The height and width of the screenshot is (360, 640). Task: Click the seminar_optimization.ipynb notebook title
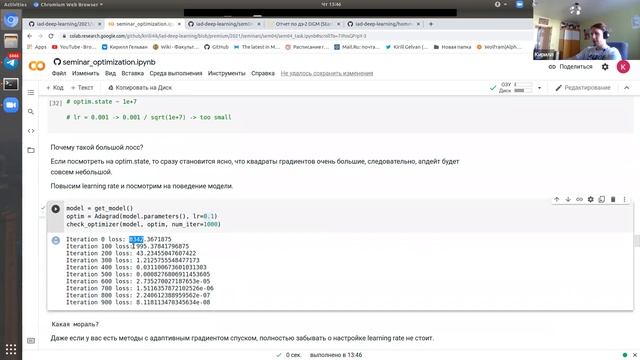pyautogui.click(x=109, y=62)
